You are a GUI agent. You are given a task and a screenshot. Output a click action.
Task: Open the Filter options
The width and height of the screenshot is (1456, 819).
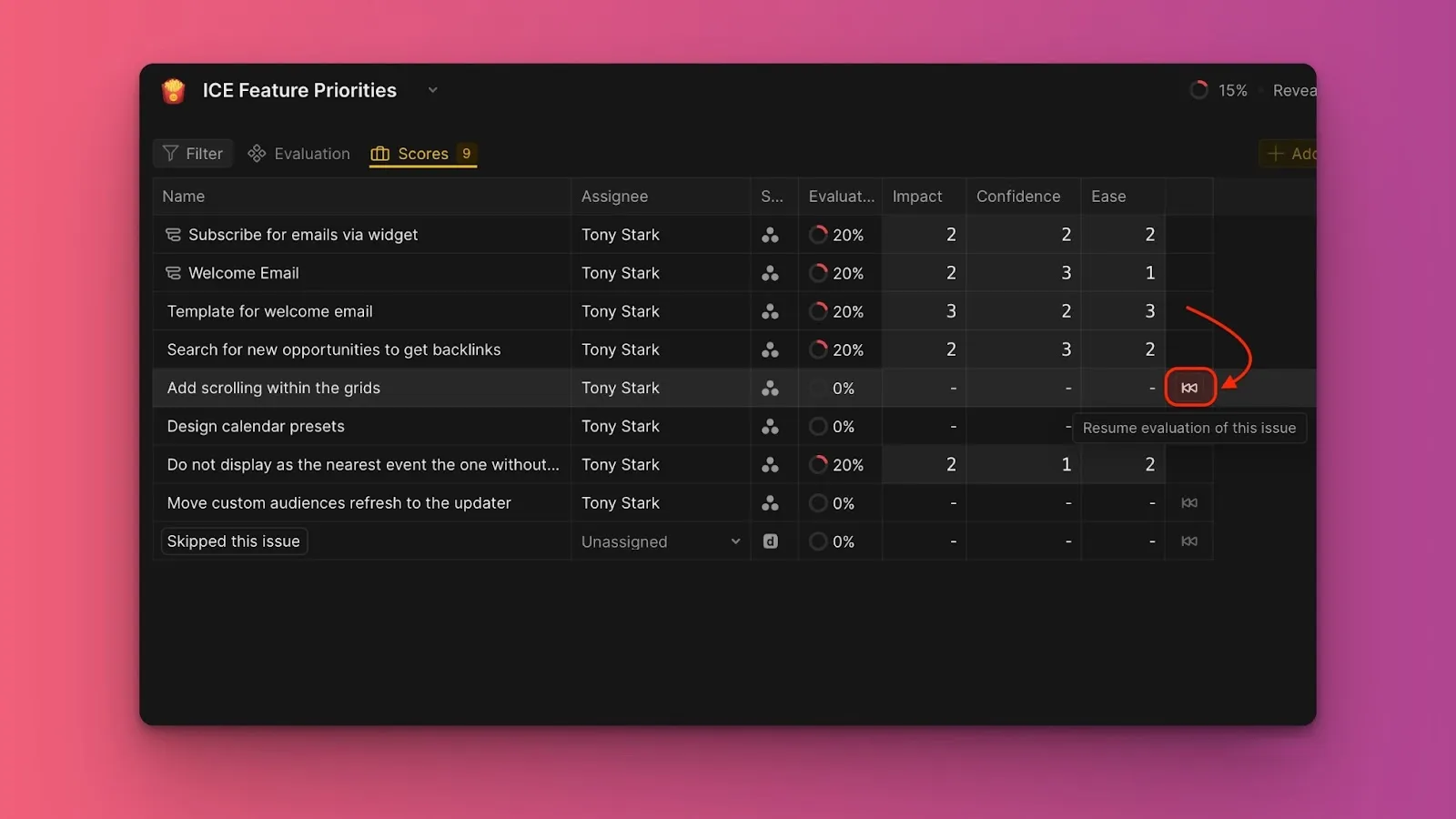coord(193,154)
